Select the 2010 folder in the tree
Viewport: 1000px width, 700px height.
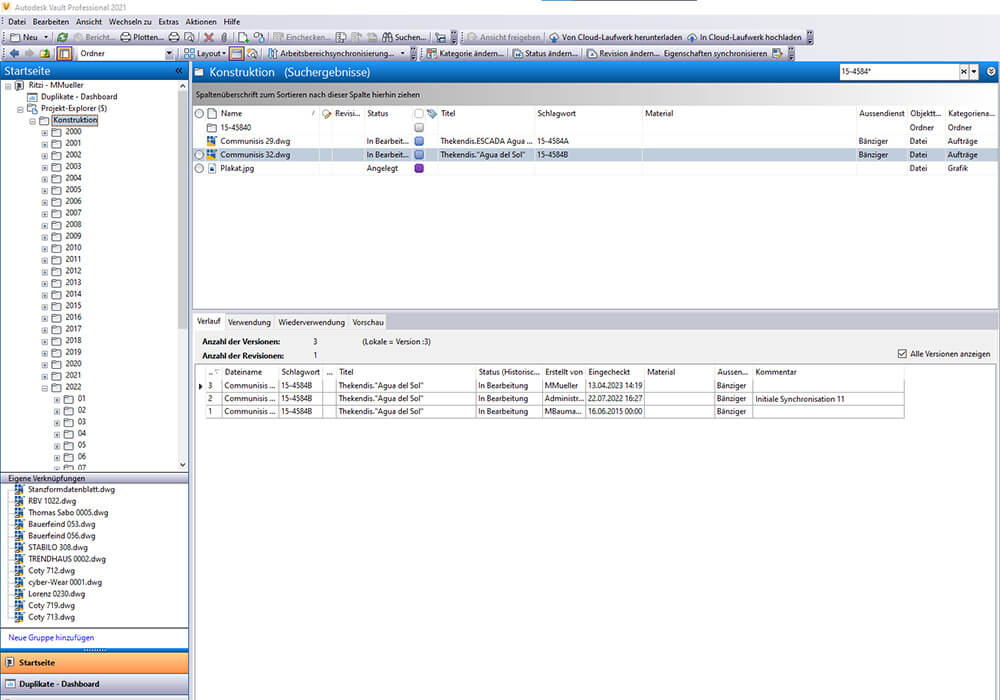pos(73,247)
